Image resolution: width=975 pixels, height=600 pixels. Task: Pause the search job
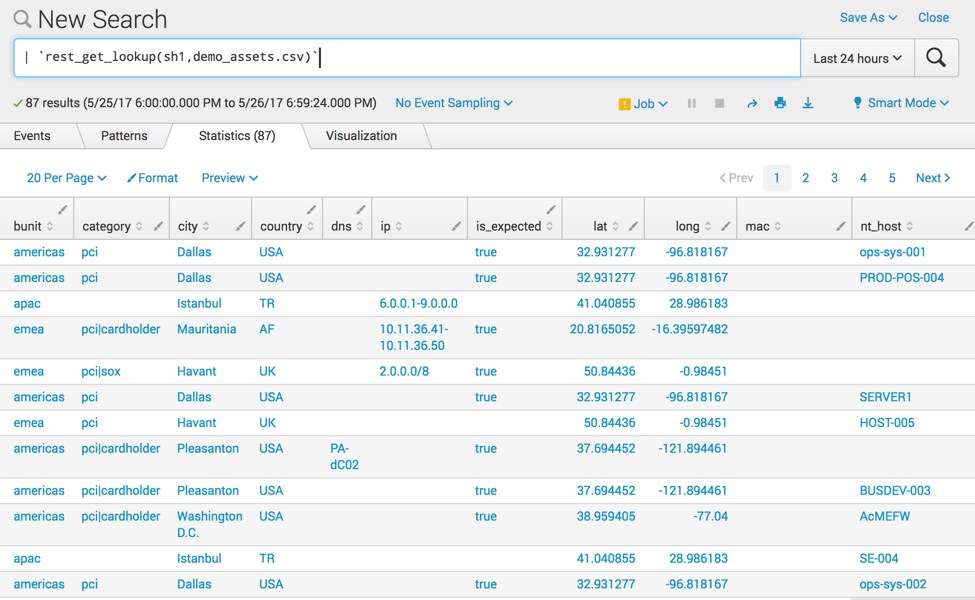[691, 103]
